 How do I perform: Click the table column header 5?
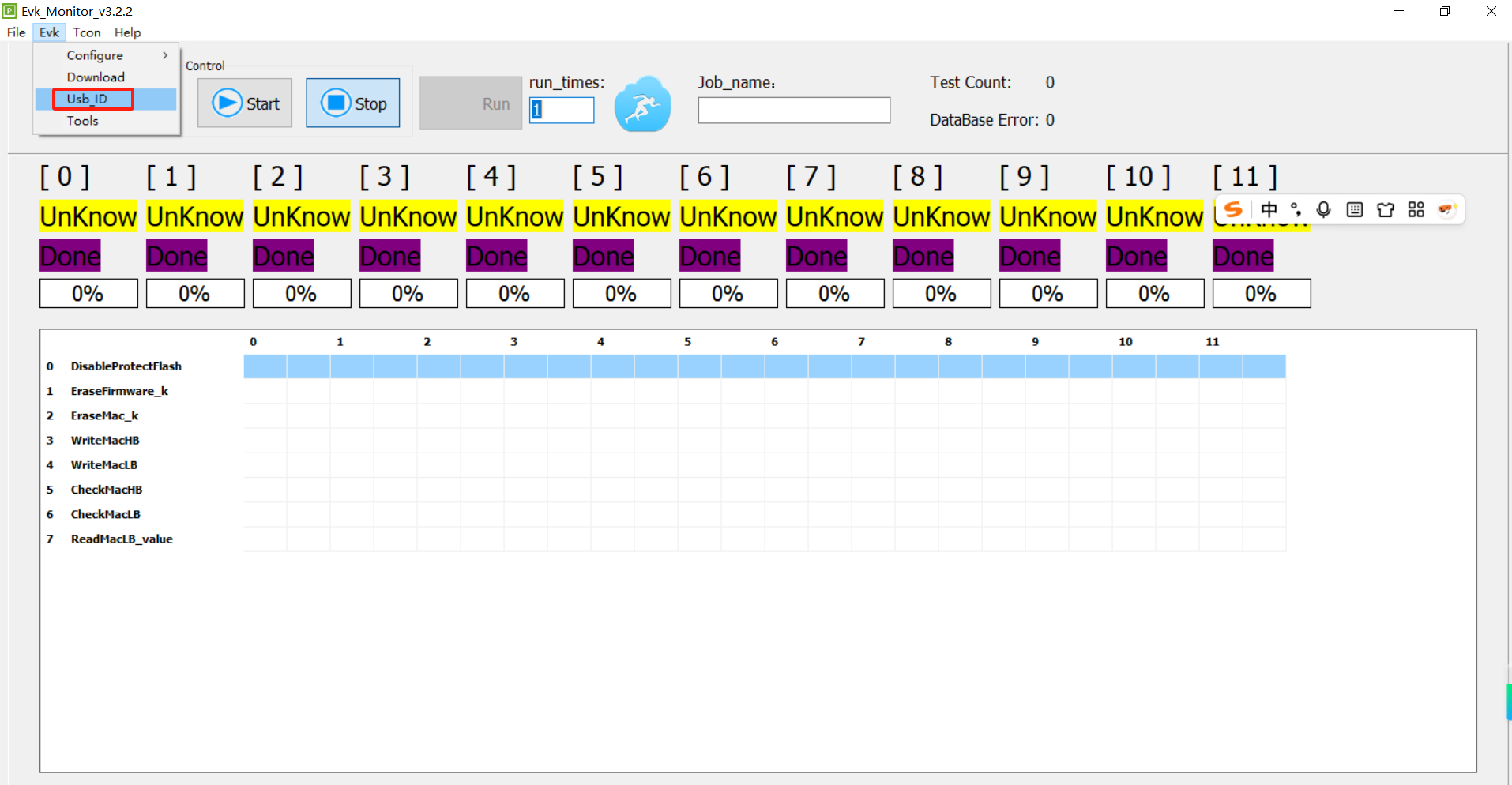(x=687, y=342)
